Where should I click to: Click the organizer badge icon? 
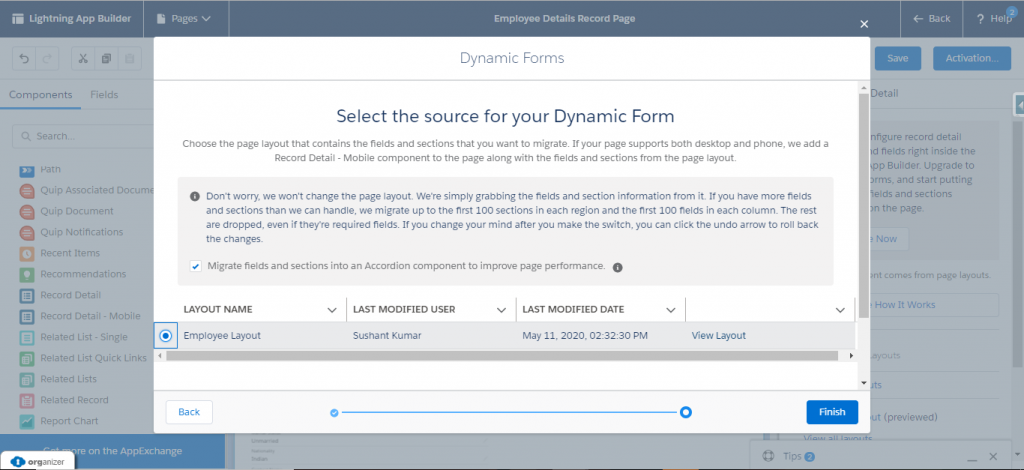pos(18,462)
